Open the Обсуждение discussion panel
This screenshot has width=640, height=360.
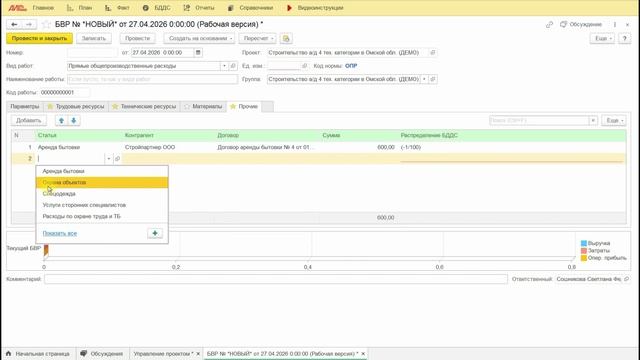pos(581,24)
